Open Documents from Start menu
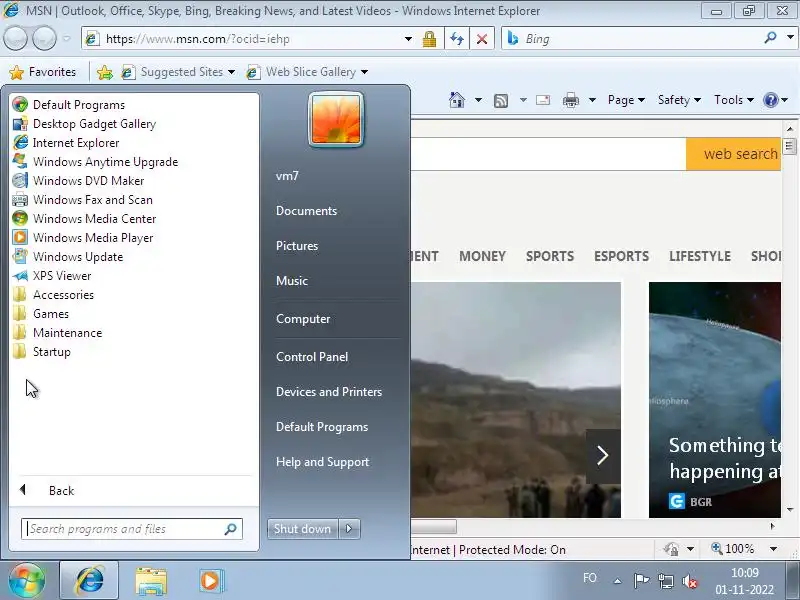The width and height of the screenshot is (800, 600). 306,211
